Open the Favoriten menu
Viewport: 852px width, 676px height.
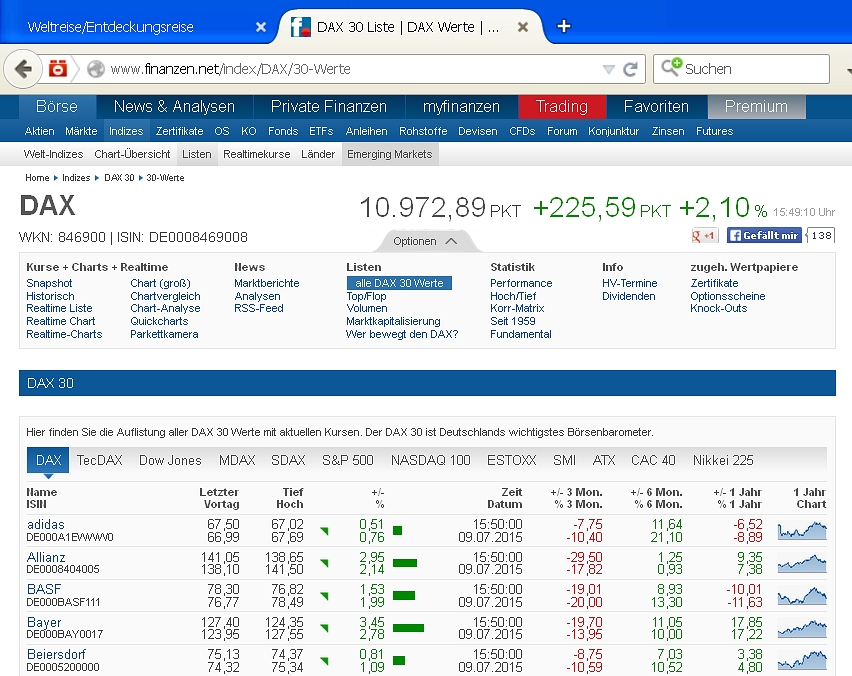coord(656,107)
